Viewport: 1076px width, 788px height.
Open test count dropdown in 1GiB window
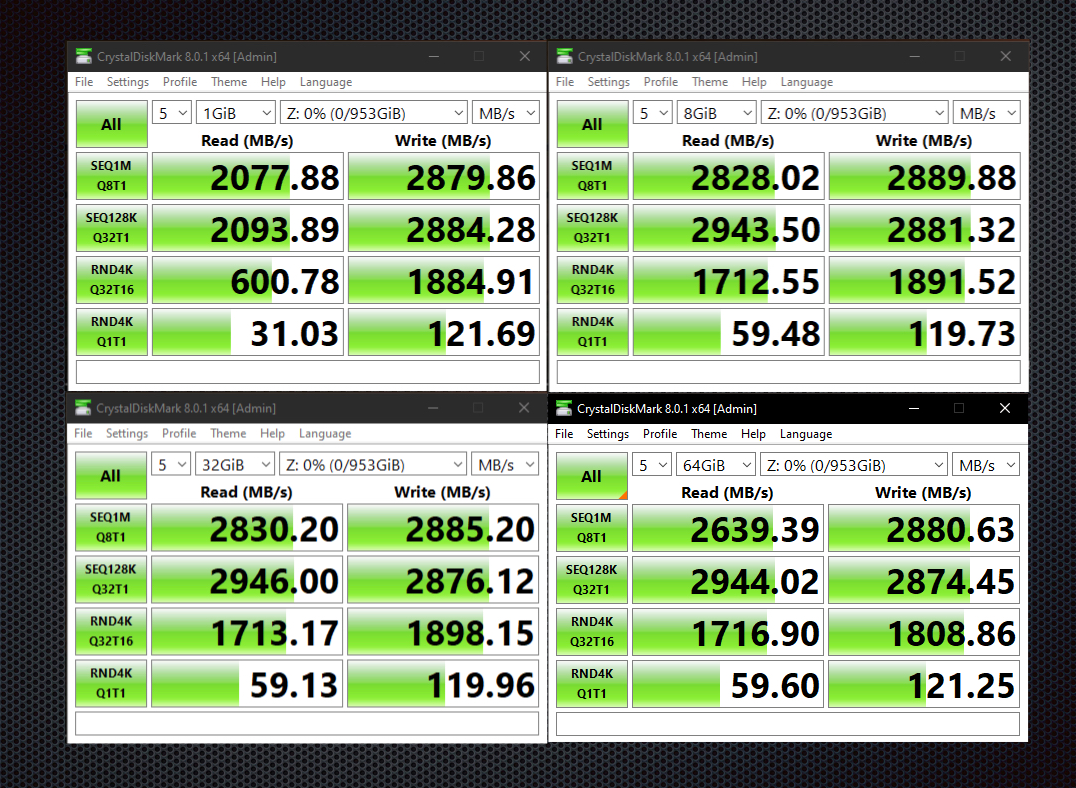[172, 113]
